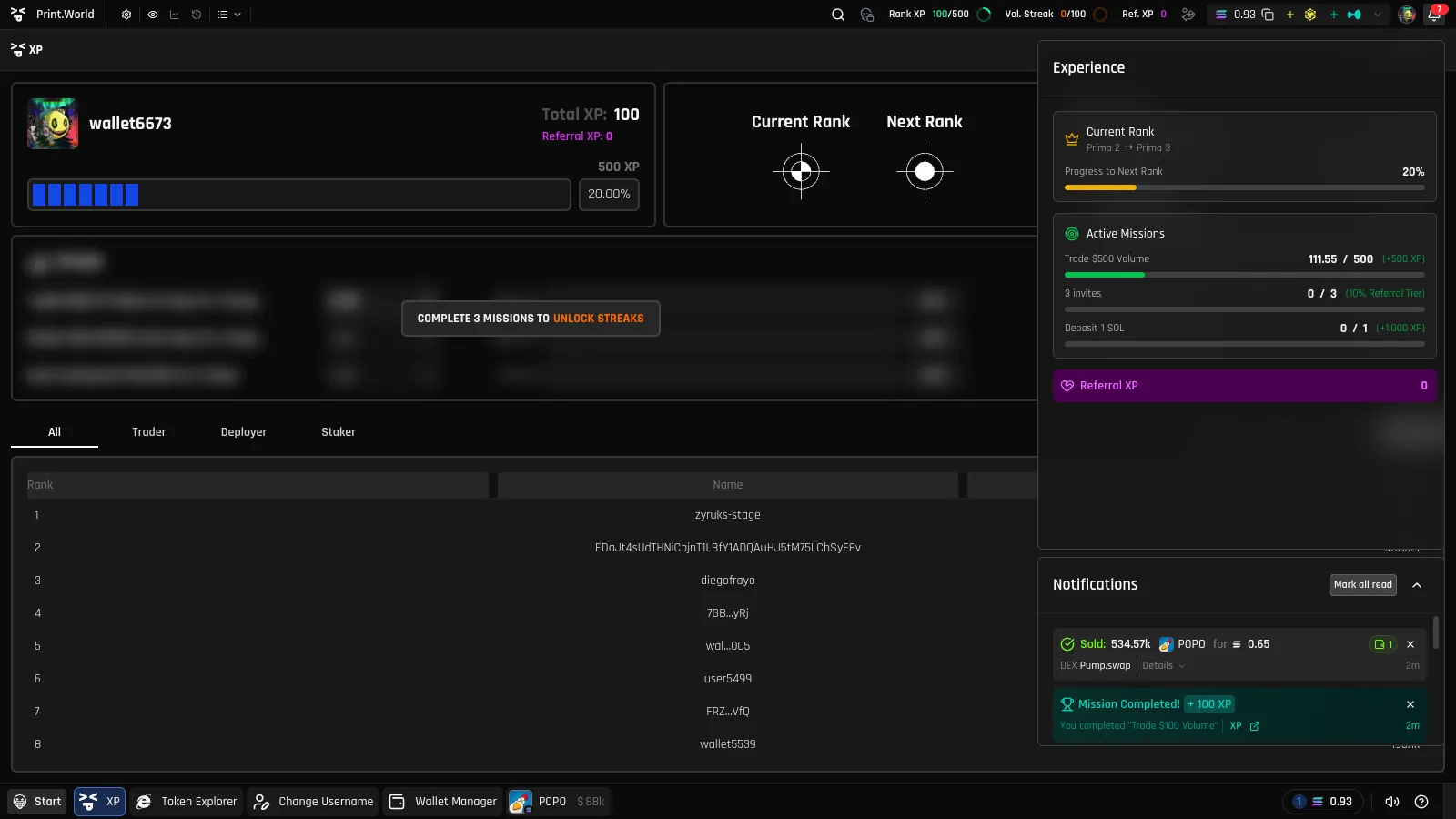Open the notifications bell with badge 7
Image resolution: width=1456 pixels, height=819 pixels.
(x=1435, y=14)
